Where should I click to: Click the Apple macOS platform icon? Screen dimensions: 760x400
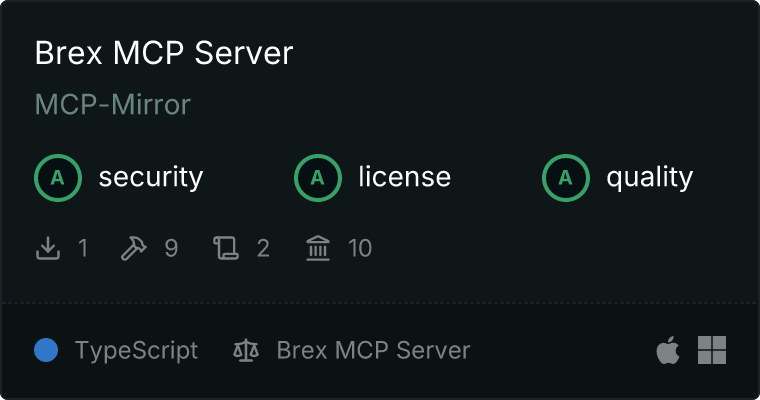[668, 350]
